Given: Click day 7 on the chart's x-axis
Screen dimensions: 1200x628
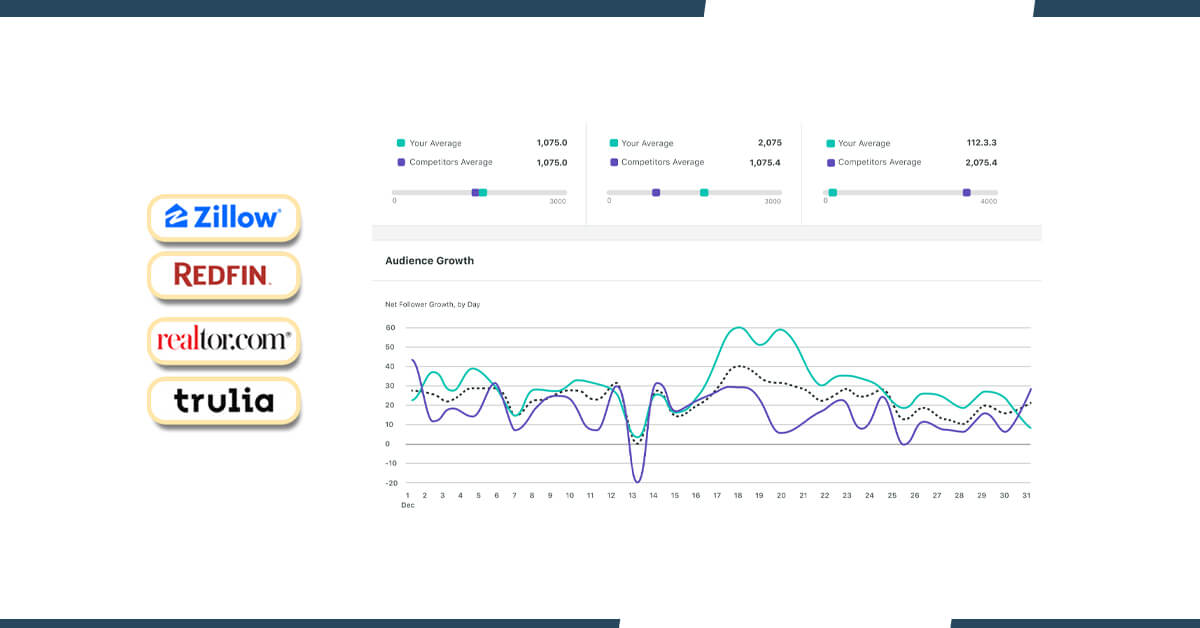Looking at the screenshot, I should (x=514, y=495).
